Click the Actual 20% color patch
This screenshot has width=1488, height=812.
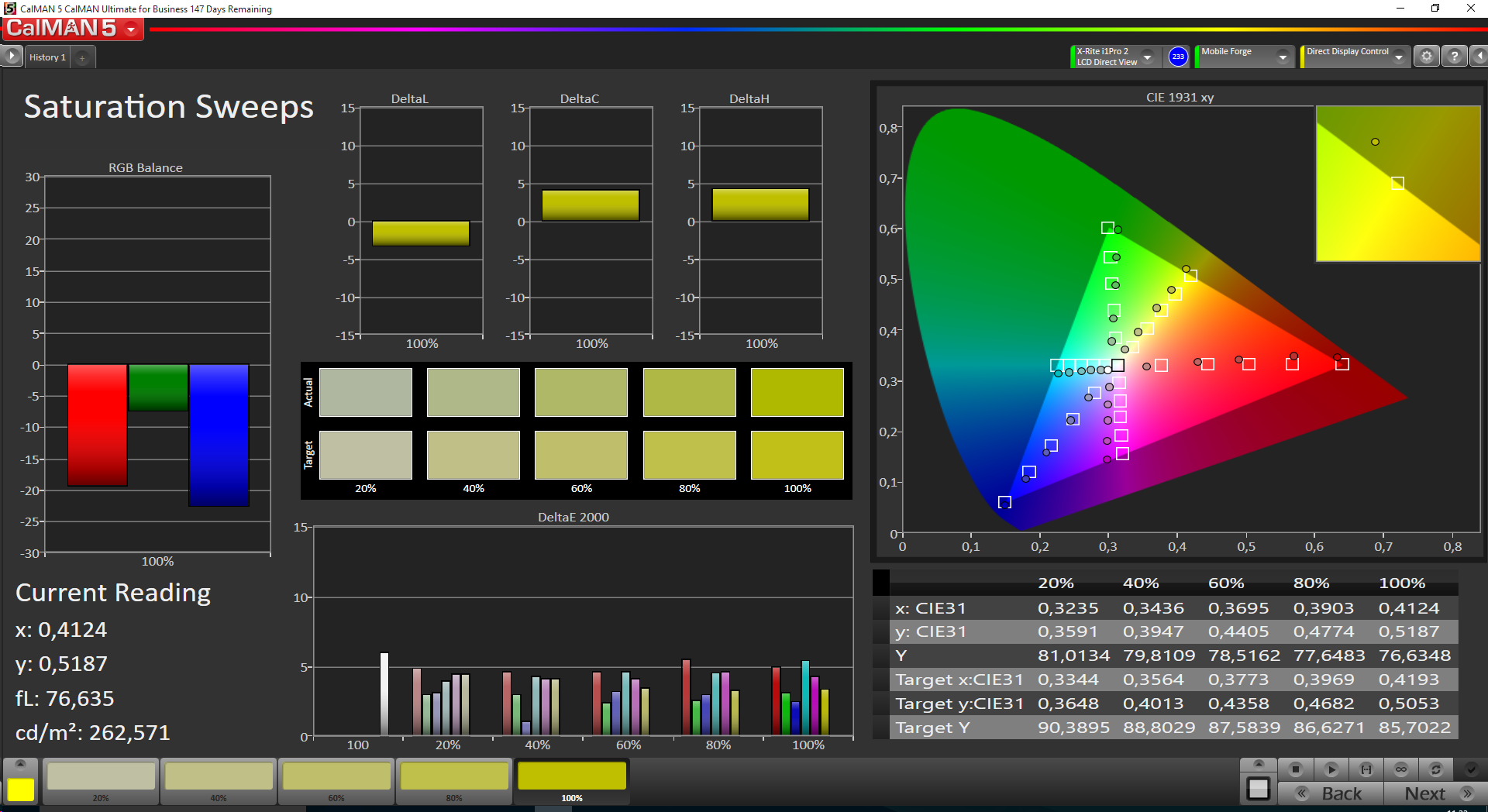[366, 392]
